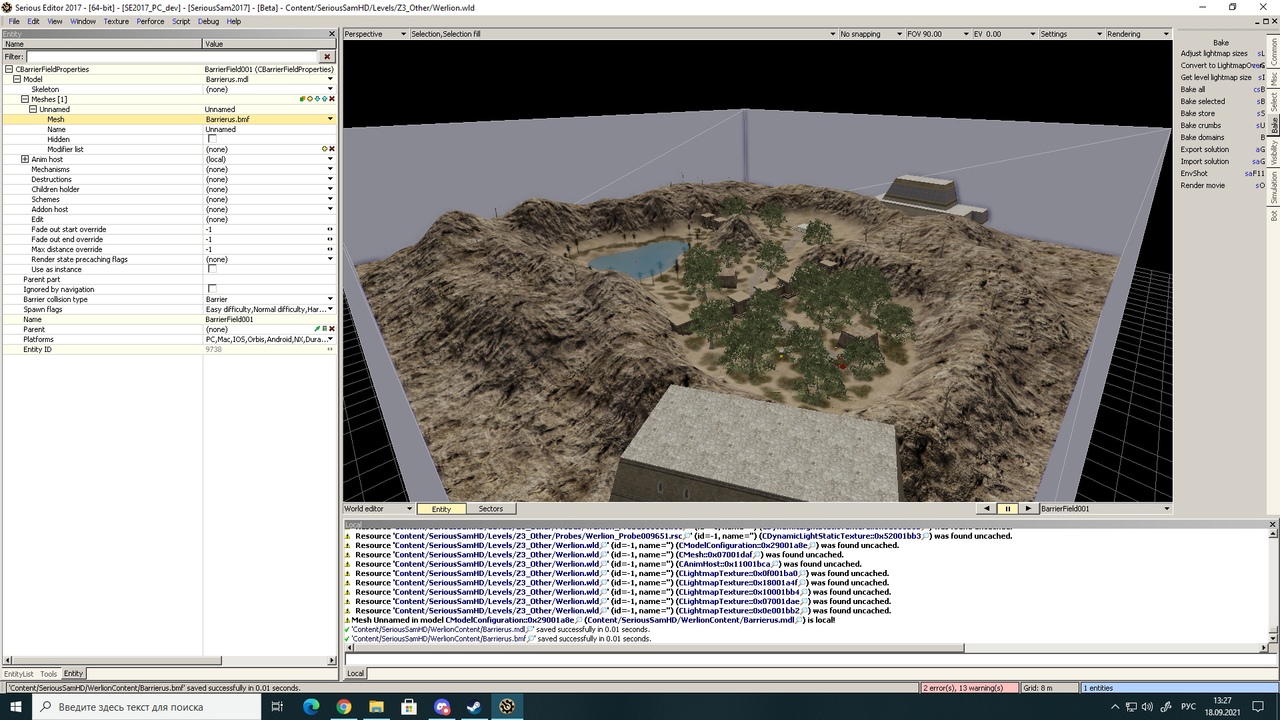Open the Script menu
Viewport: 1280px width, 720px height.
click(181, 21)
